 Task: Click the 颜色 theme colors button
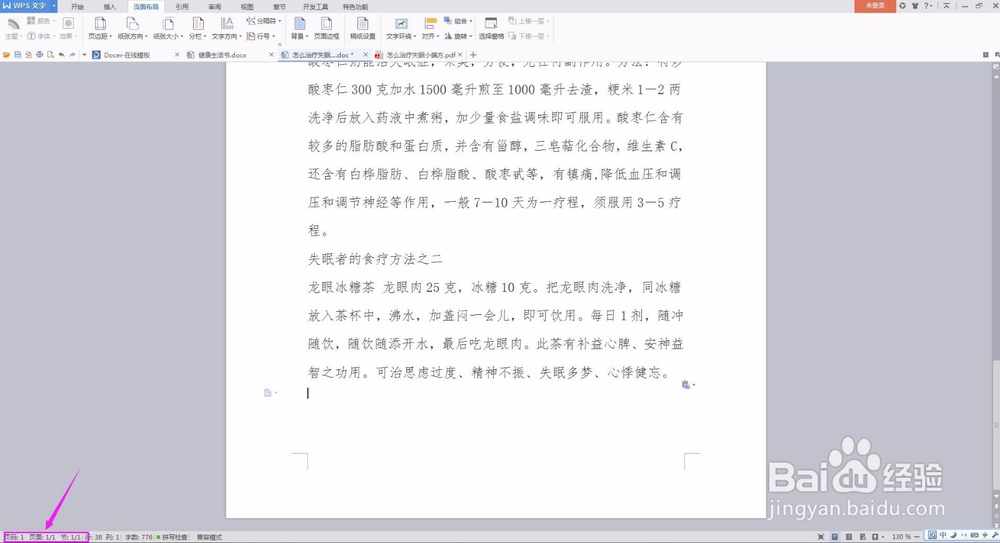pyautogui.click(x=40, y=21)
